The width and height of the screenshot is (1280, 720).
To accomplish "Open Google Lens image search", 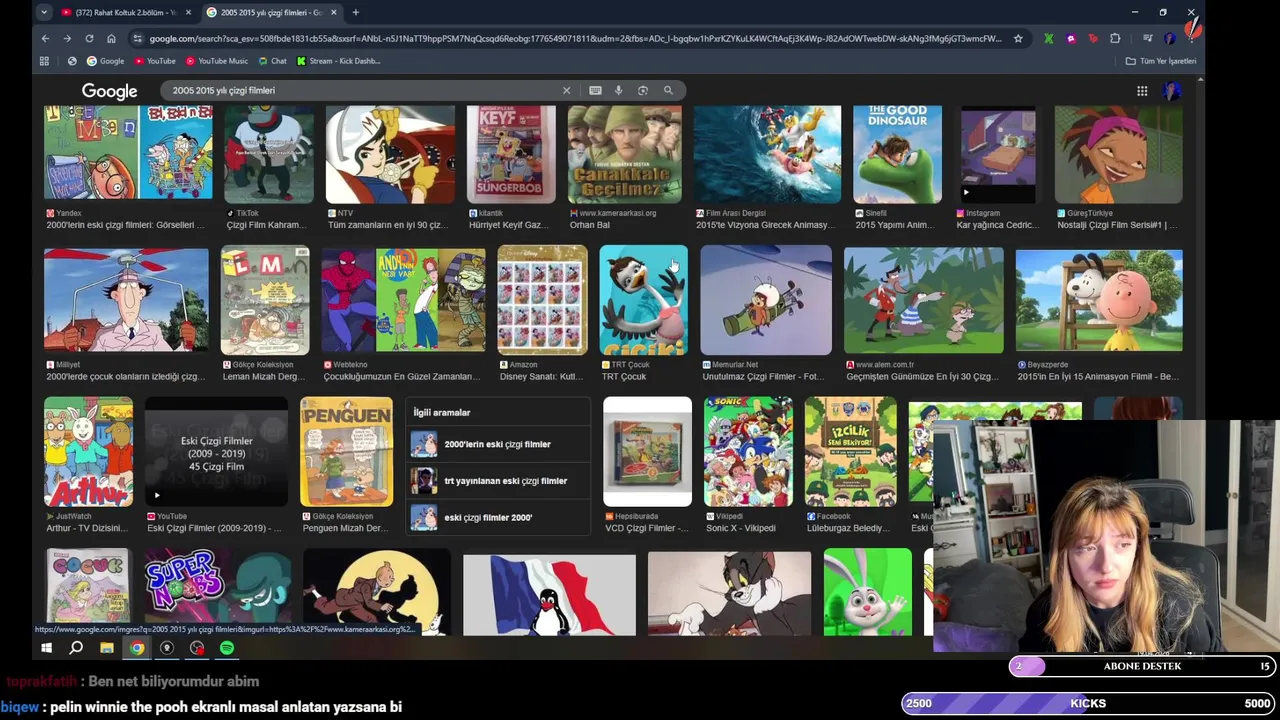I will (642, 90).
